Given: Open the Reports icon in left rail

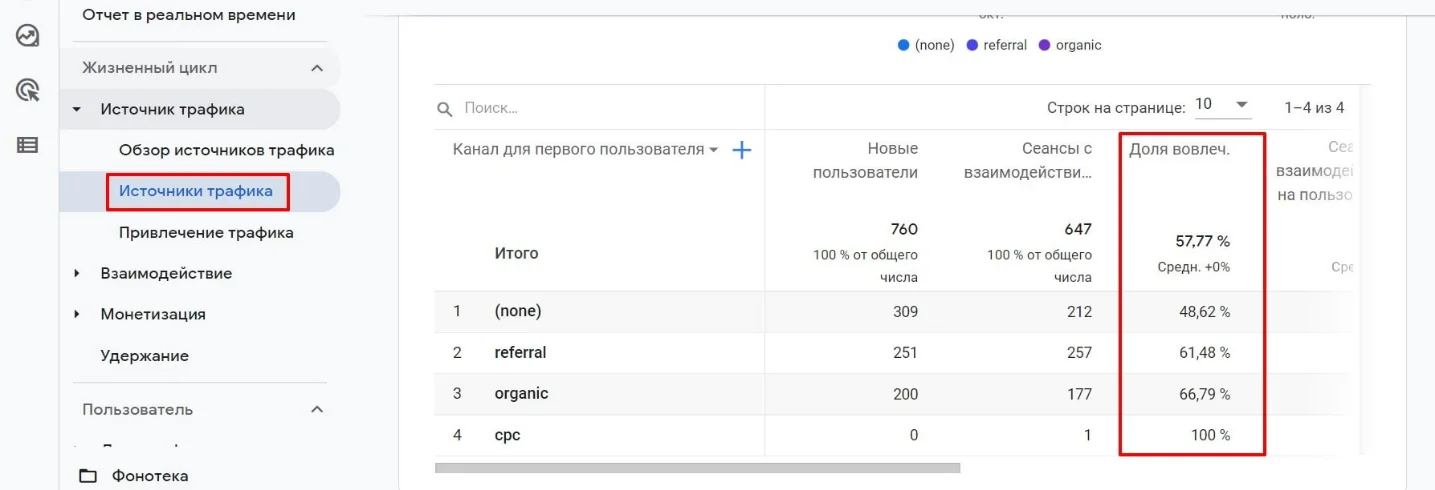Looking at the screenshot, I should [28, 37].
